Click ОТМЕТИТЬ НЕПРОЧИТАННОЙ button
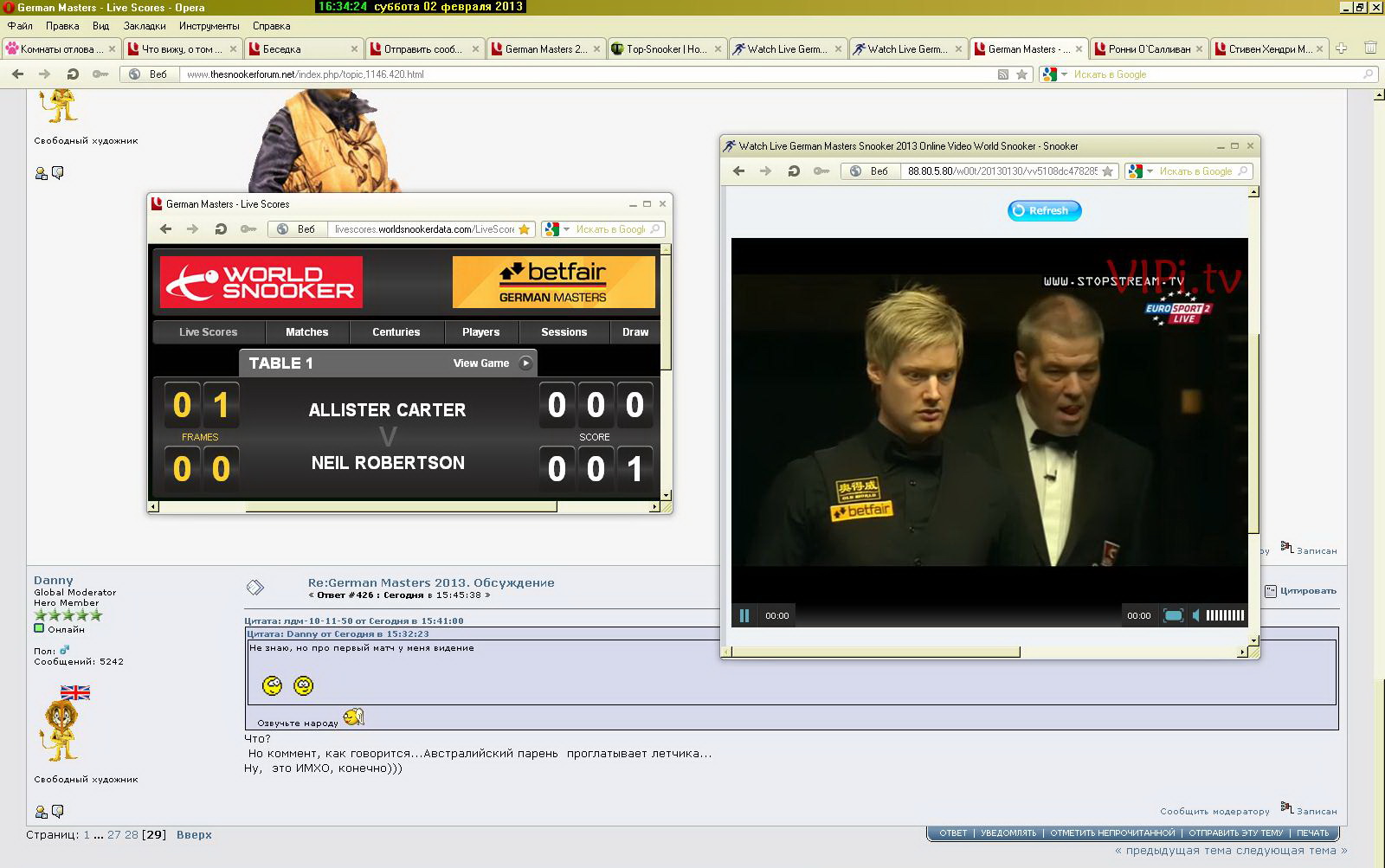The width and height of the screenshot is (1385, 868). 1112,833
